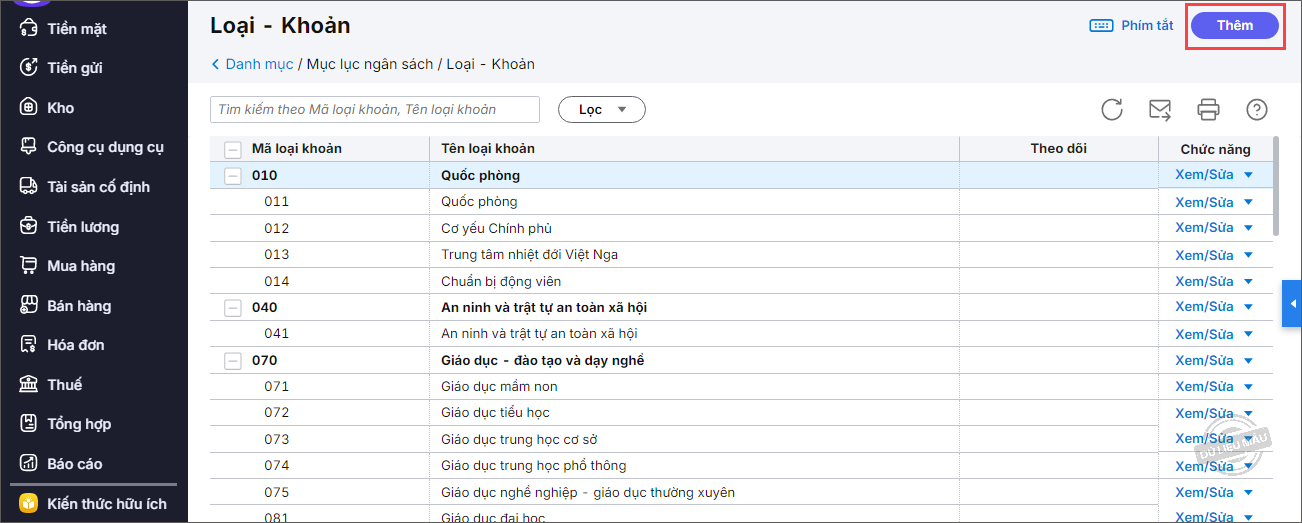
Task: Click the Phím tắt keyboard icon
Action: coord(1101,26)
